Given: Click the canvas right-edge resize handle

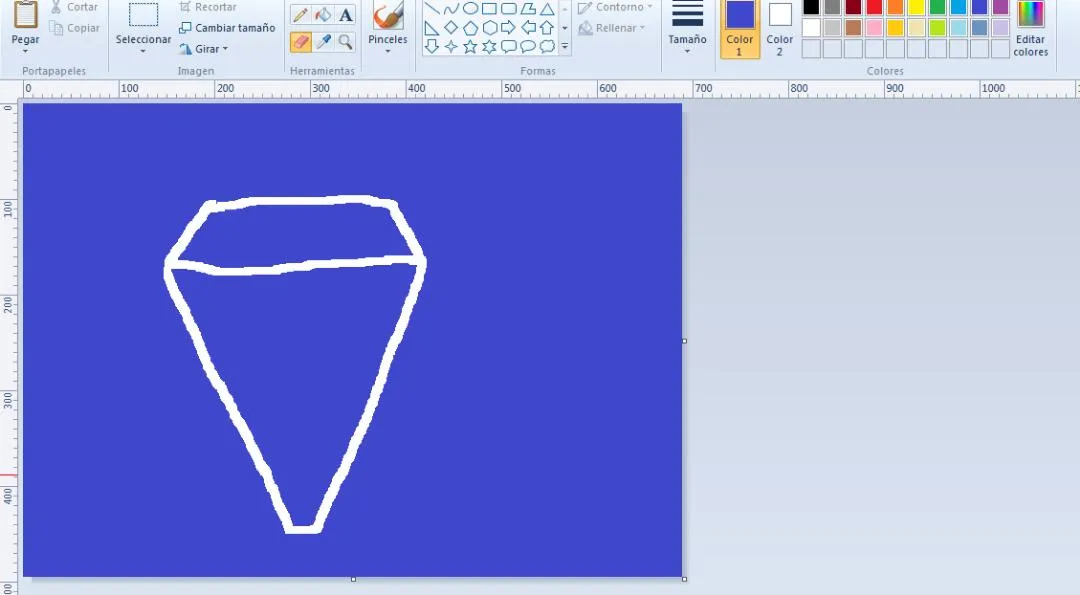Looking at the screenshot, I should [684, 341].
